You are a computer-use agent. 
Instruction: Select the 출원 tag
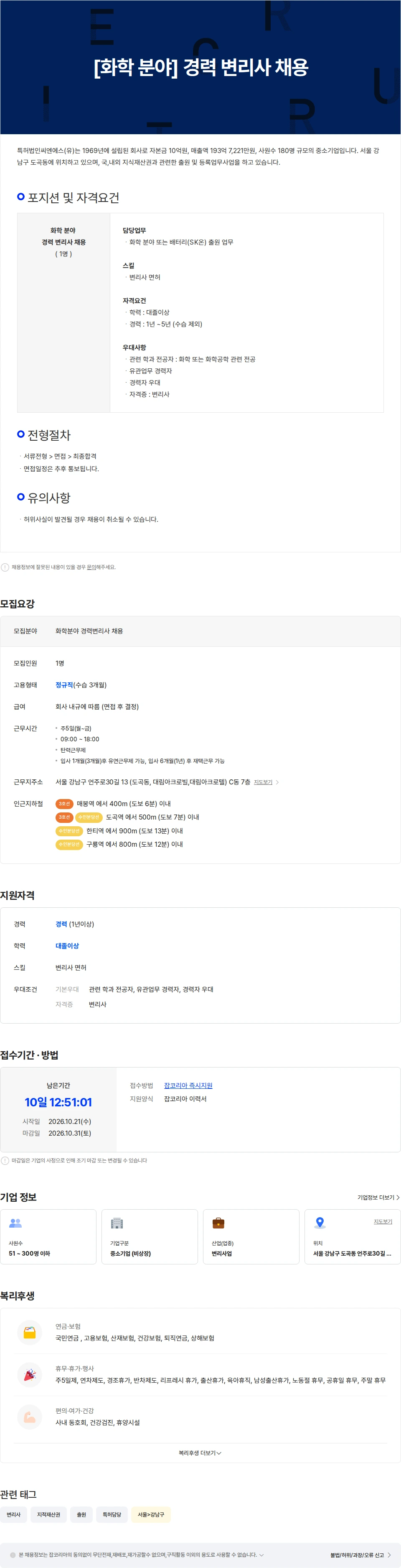(81, 1514)
